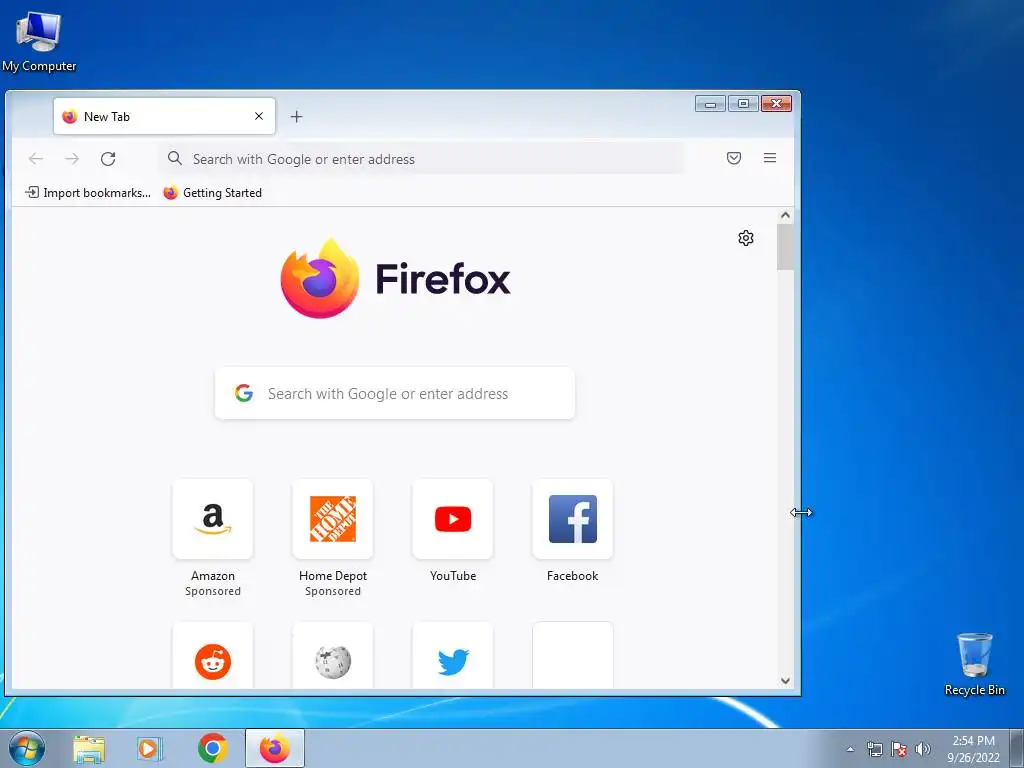The height and width of the screenshot is (768, 1024).
Task: Click the 'Sponsored' label under Home Depot
Action: 333,591
